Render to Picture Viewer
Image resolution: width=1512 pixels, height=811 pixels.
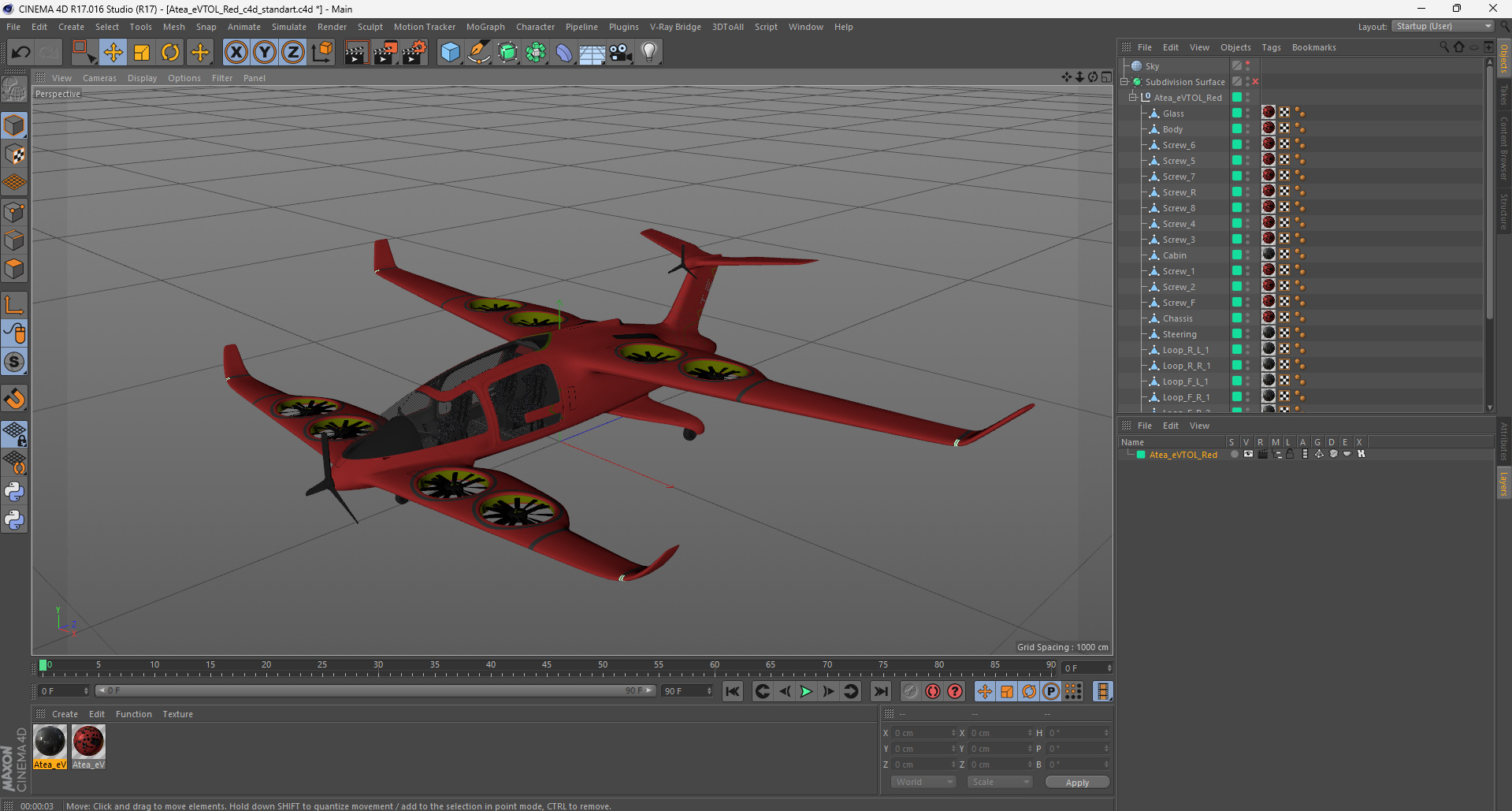click(385, 53)
